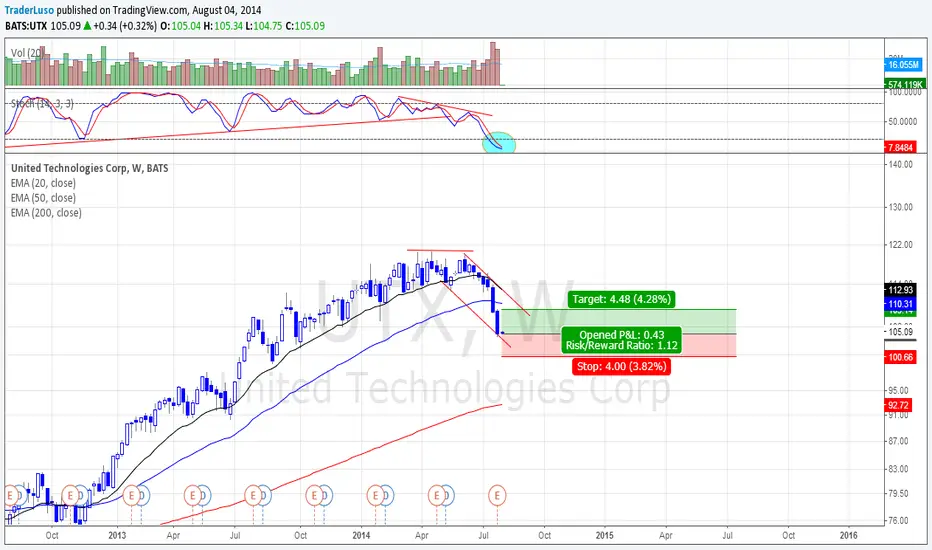This screenshot has height=550, width=932.
Task: Click the dividend D marker after 2013 label
Action: coord(143,495)
